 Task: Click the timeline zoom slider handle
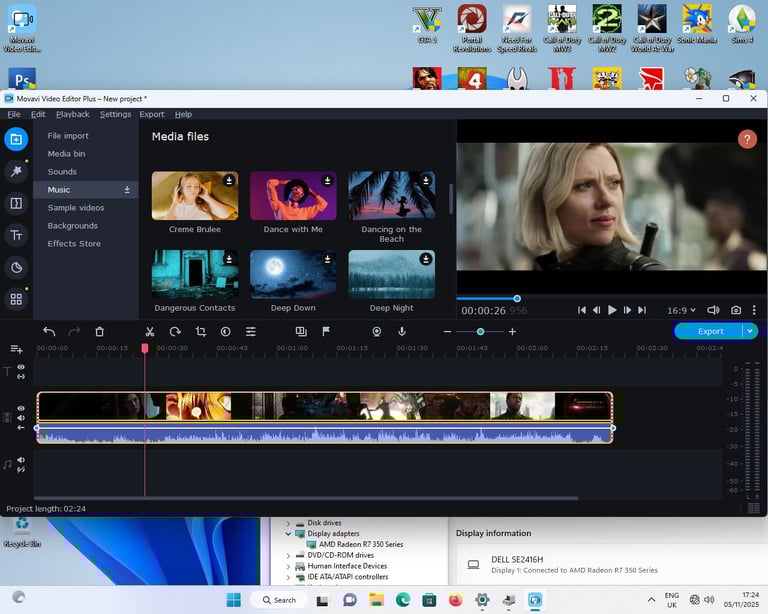pyautogui.click(x=481, y=331)
